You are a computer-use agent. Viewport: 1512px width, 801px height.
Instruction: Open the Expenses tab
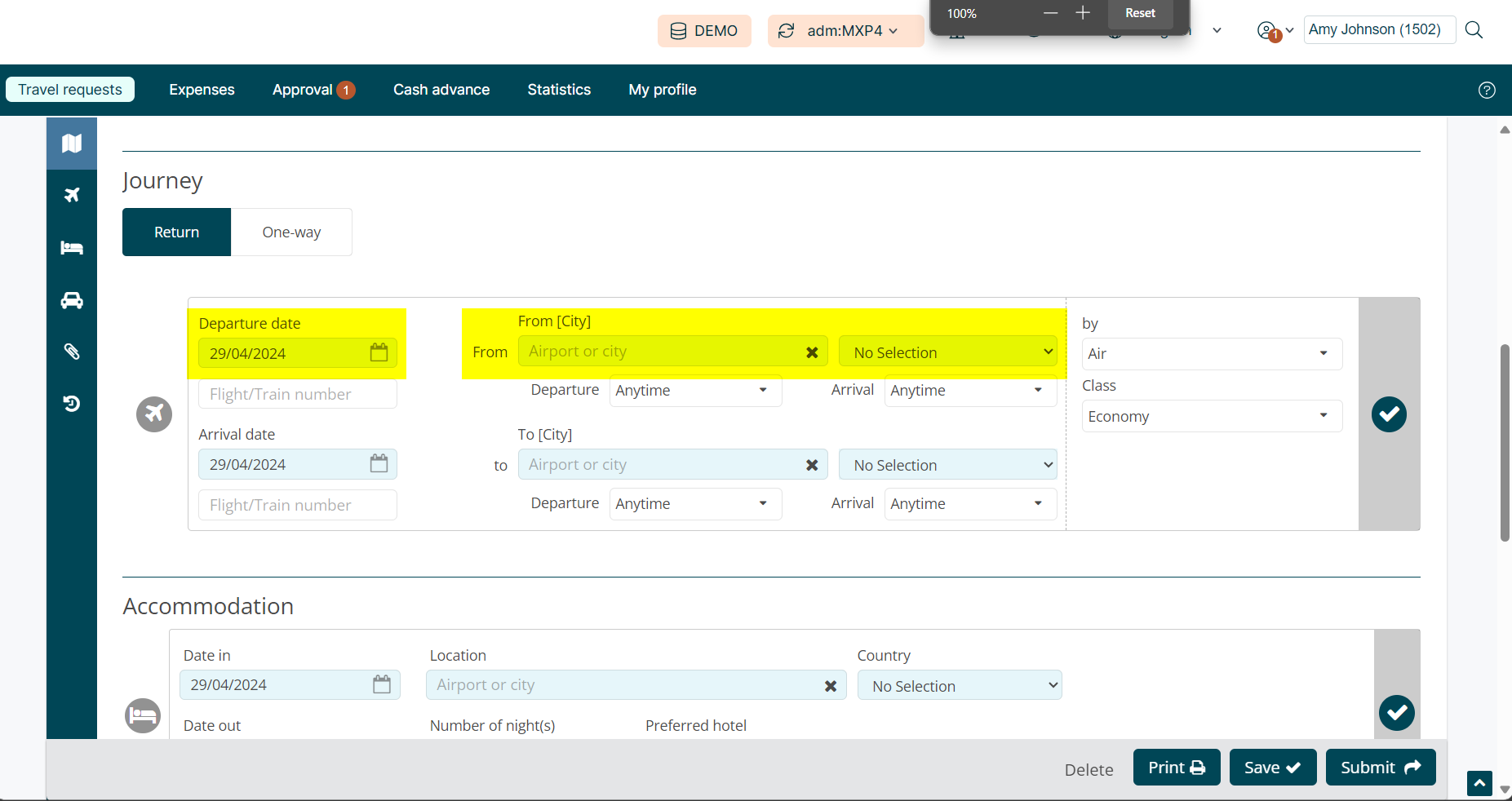coord(202,90)
